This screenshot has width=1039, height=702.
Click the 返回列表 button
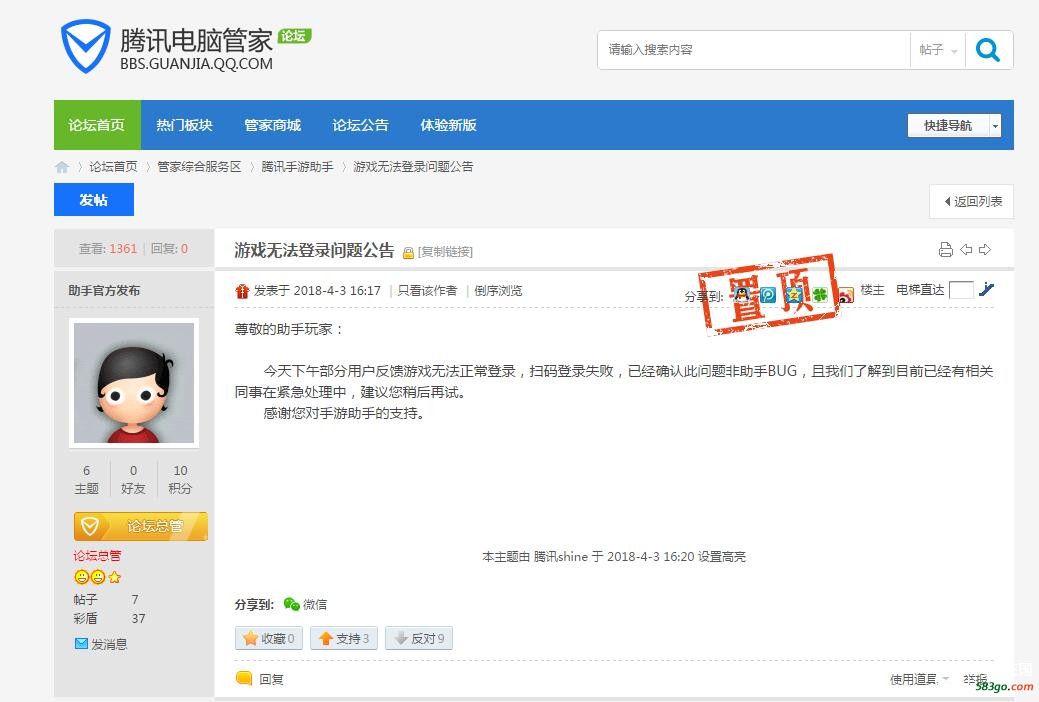[x=971, y=202]
